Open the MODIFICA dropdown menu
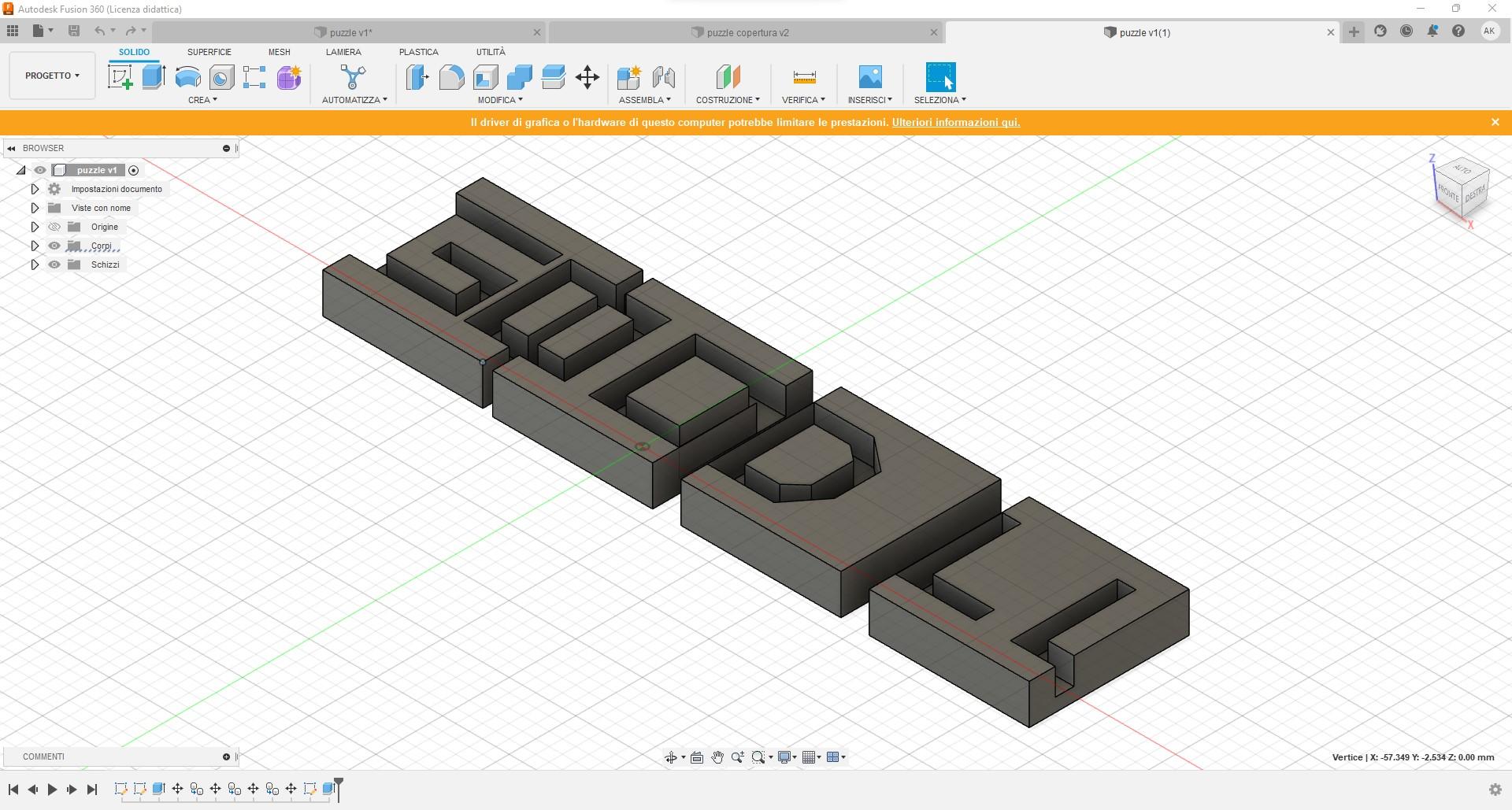This screenshot has height=810, width=1512. pos(500,100)
